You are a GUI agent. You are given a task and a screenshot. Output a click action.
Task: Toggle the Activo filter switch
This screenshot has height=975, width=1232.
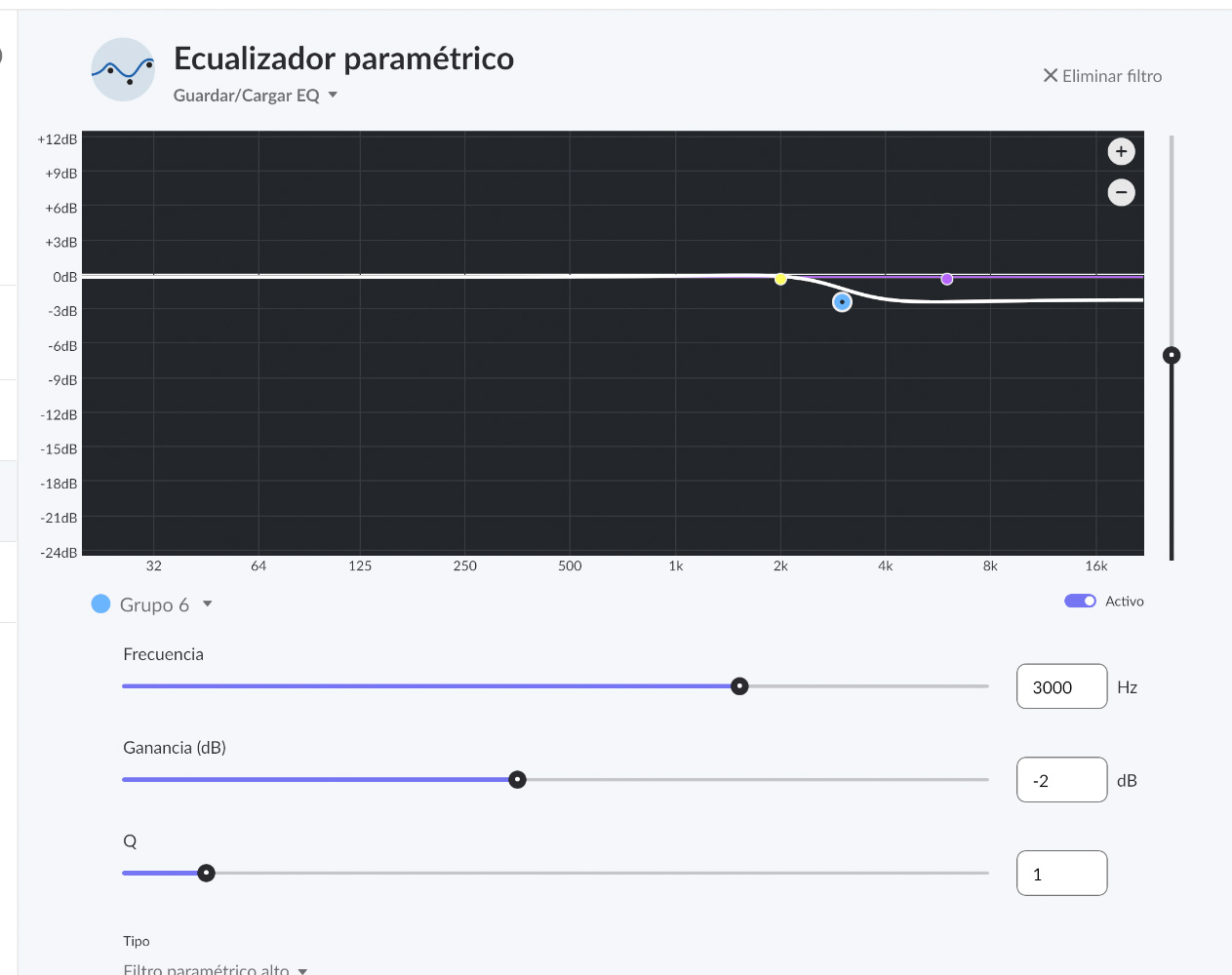1080,601
